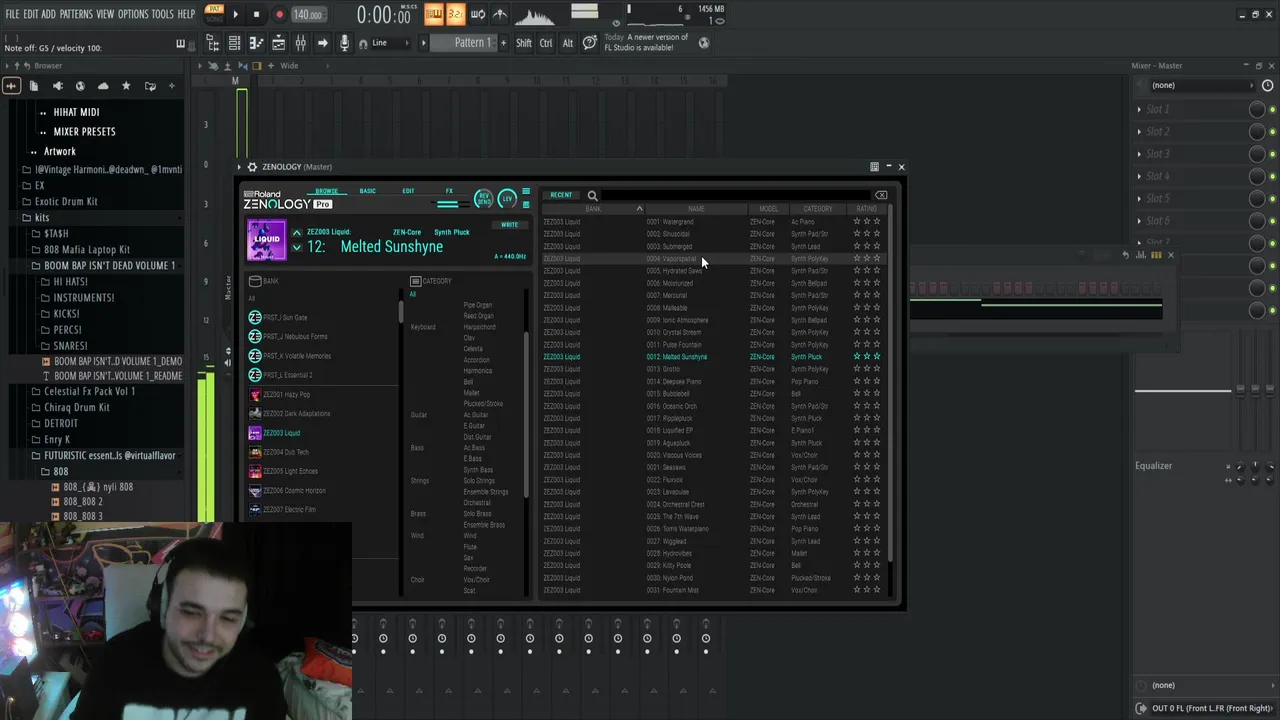1280x720 pixels.
Task: Click the tempo 140.000 field
Action: (308, 15)
